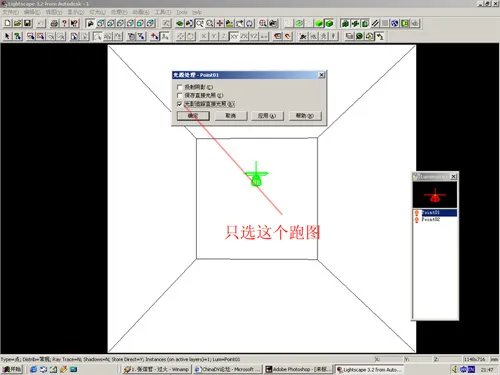Select the black arrow Select tool
Screen dimensions: 500x375
click(x=7, y=36)
